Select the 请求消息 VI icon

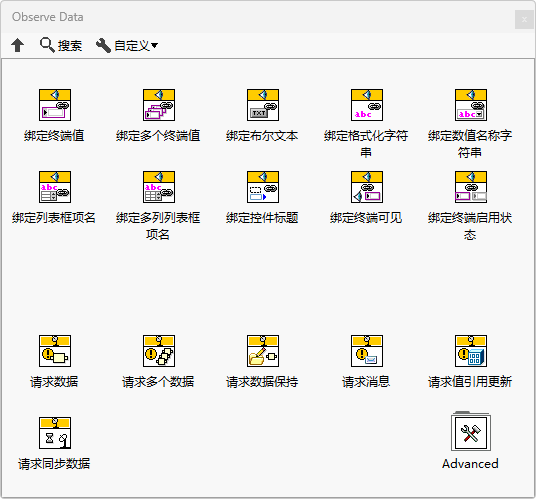(367, 351)
